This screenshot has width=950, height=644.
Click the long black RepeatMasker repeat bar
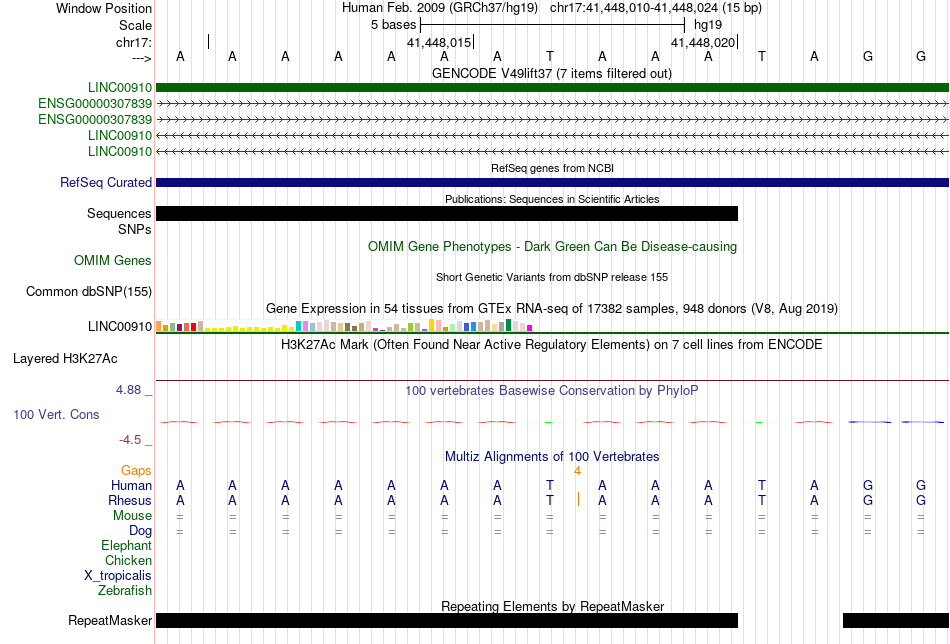(447, 620)
